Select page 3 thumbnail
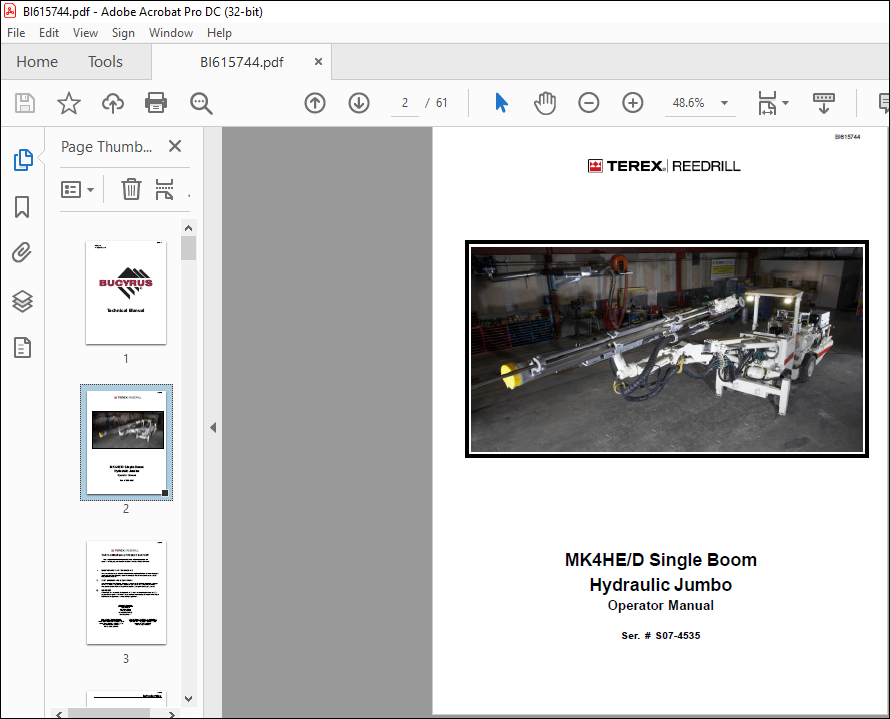The height and width of the screenshot is (719, 890). tap(126, 592)
